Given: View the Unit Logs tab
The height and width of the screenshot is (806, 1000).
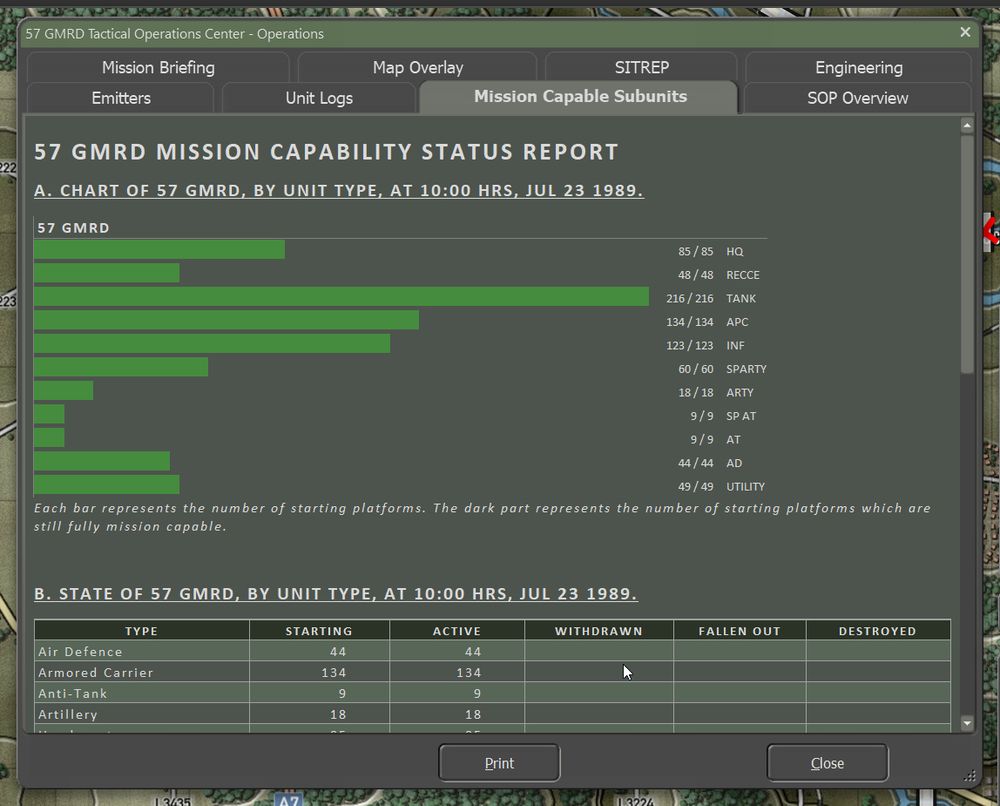Looking at the screenshot, I should click(x=319, y=98).
